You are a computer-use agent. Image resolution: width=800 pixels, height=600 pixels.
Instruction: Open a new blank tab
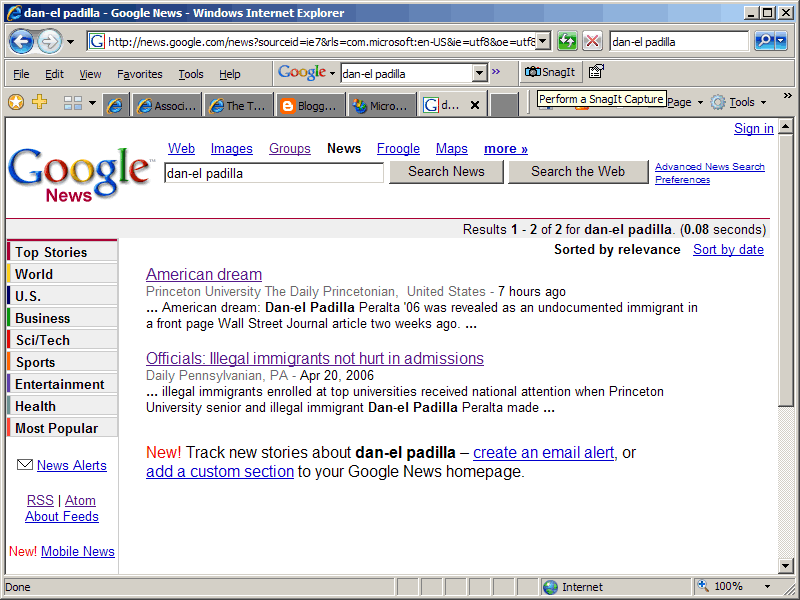[x=504, y=105]
